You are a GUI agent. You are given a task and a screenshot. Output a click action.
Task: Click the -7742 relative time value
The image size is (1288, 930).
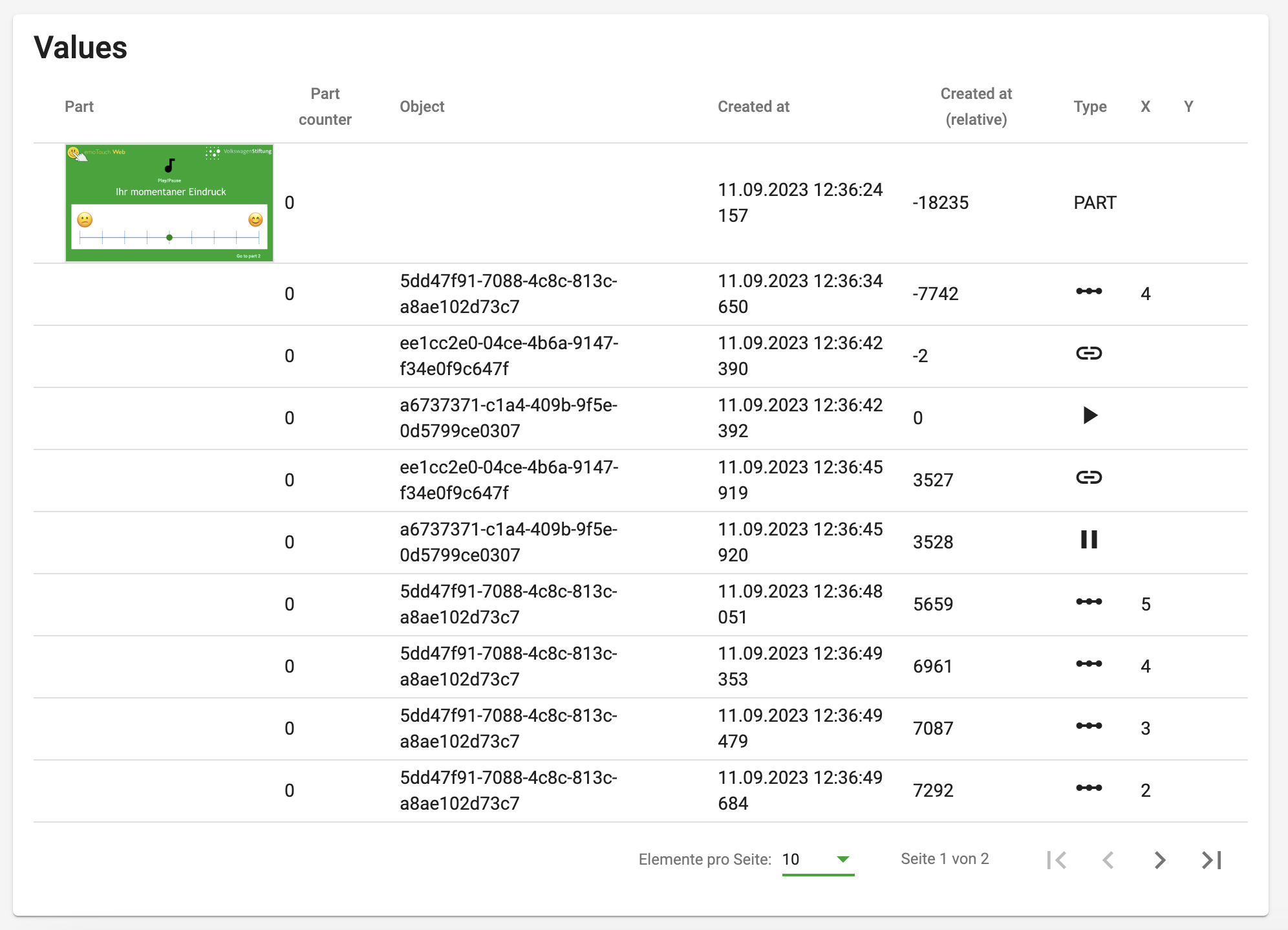coord(936,294)
